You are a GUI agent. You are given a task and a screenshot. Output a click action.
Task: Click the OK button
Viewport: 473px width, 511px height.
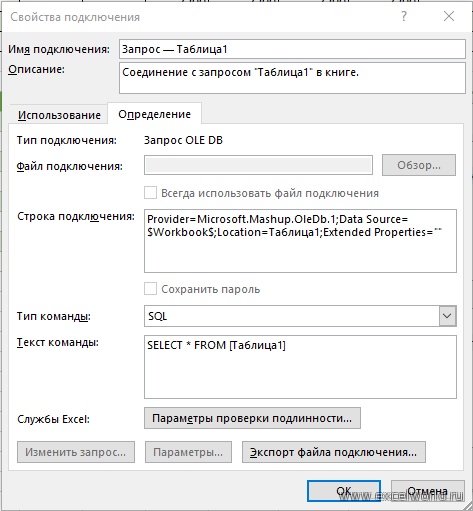pos(344,491)
